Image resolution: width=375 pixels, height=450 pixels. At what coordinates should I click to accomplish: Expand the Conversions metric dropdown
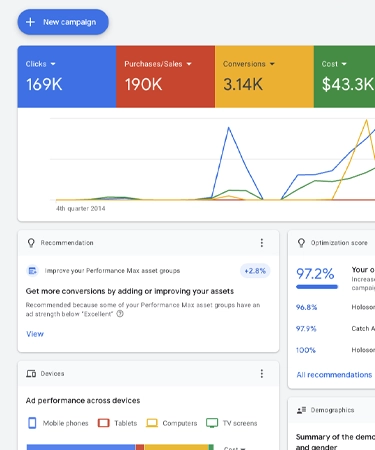pyautogui.click(x=272, y=64)
